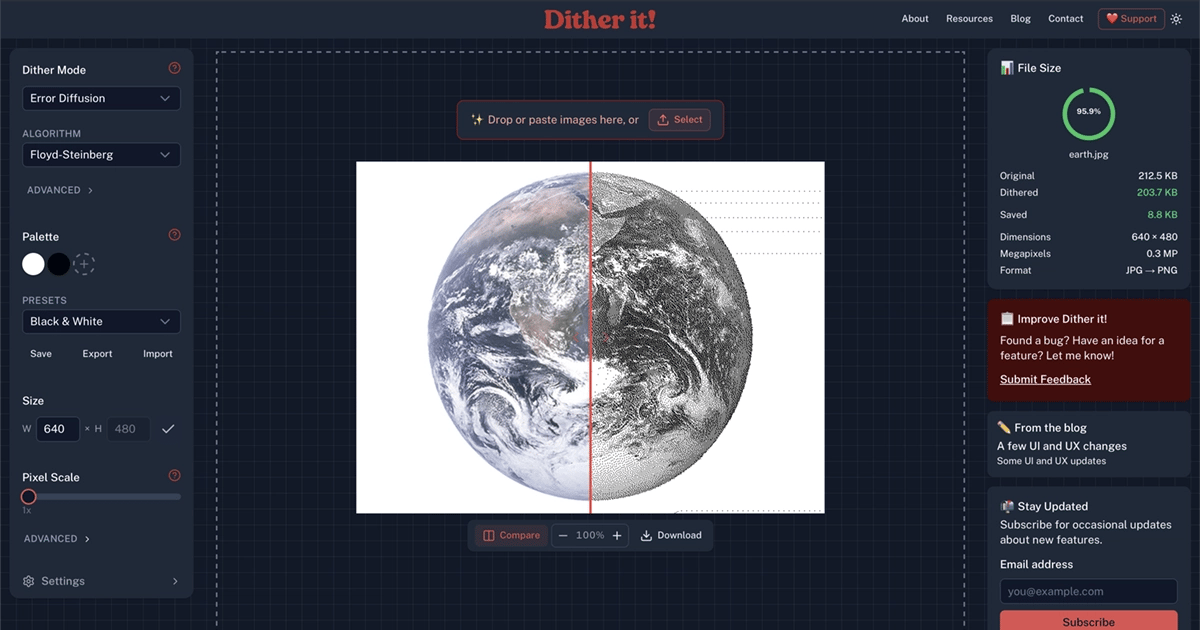Click the Palette help question icon
Image resolution: width=1200 pixels, height=630 pixels.
coord(175,235)
